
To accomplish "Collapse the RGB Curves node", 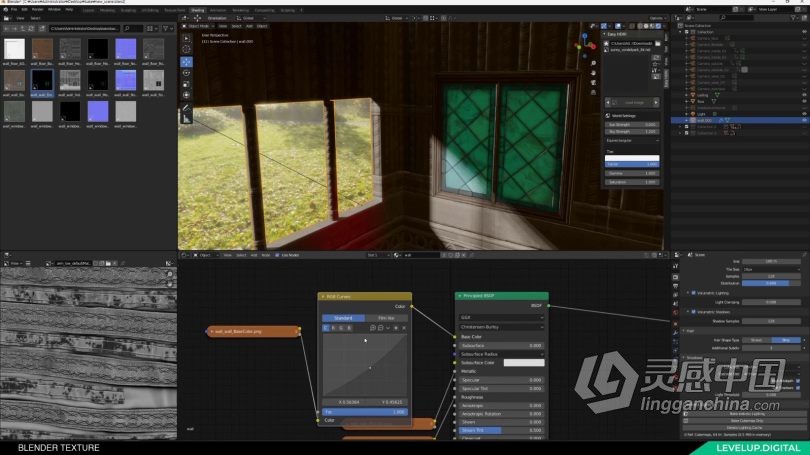I will 323,297.
